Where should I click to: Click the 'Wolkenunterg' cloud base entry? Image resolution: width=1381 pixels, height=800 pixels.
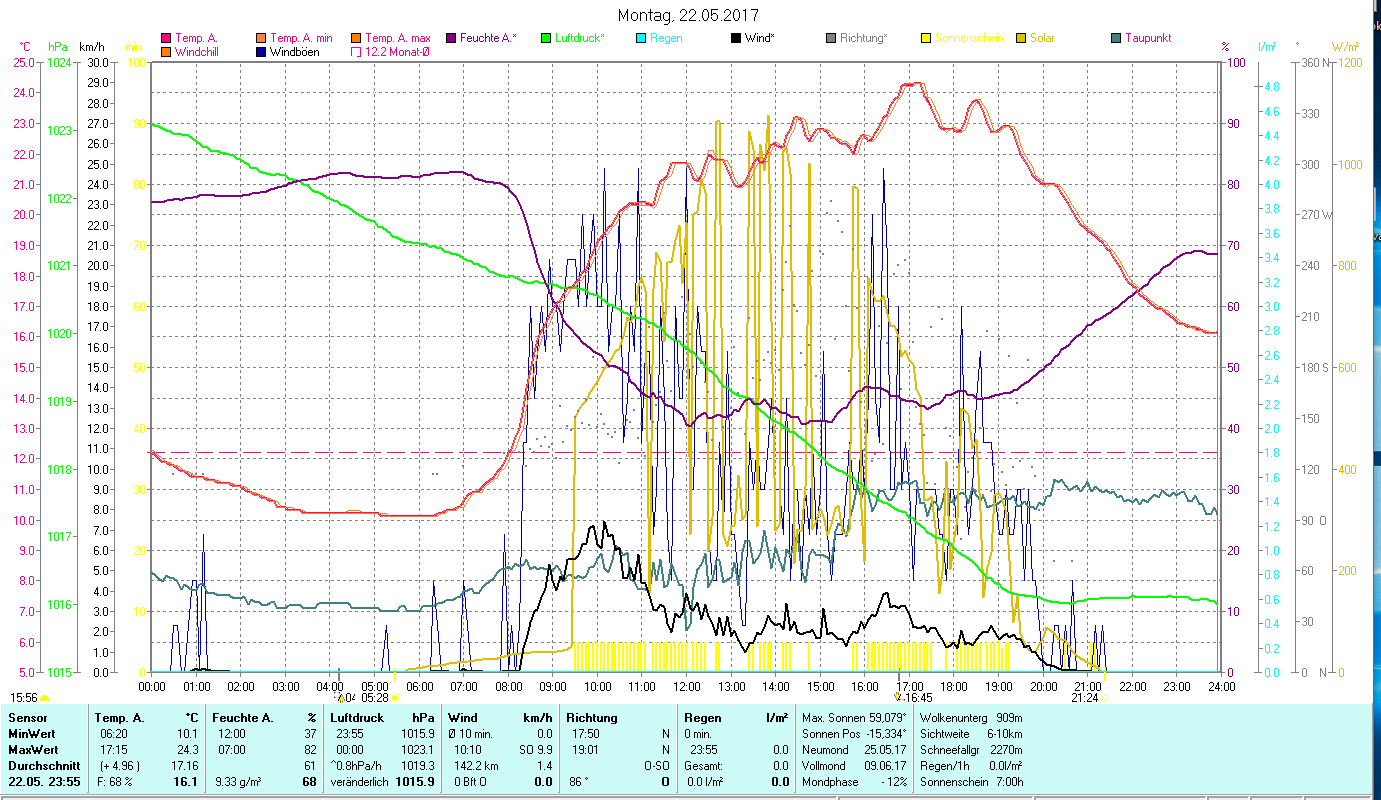(969, 718)
